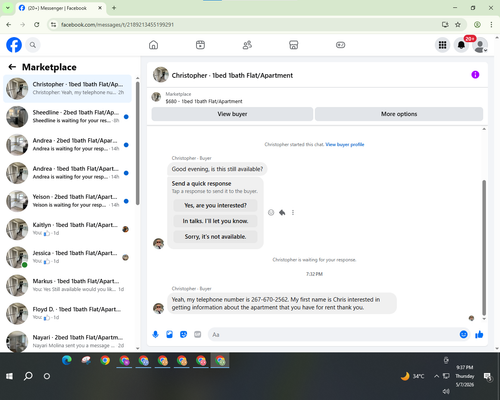Open Nayari 2bed 1bath conversation

(67, 341)
